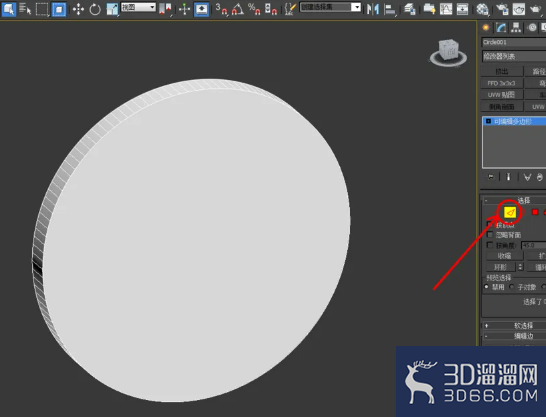This screenshot has height=417, width=546.
Task: Click the FFD 3x3x3 modifier button
Action: (x=502, y=83)
